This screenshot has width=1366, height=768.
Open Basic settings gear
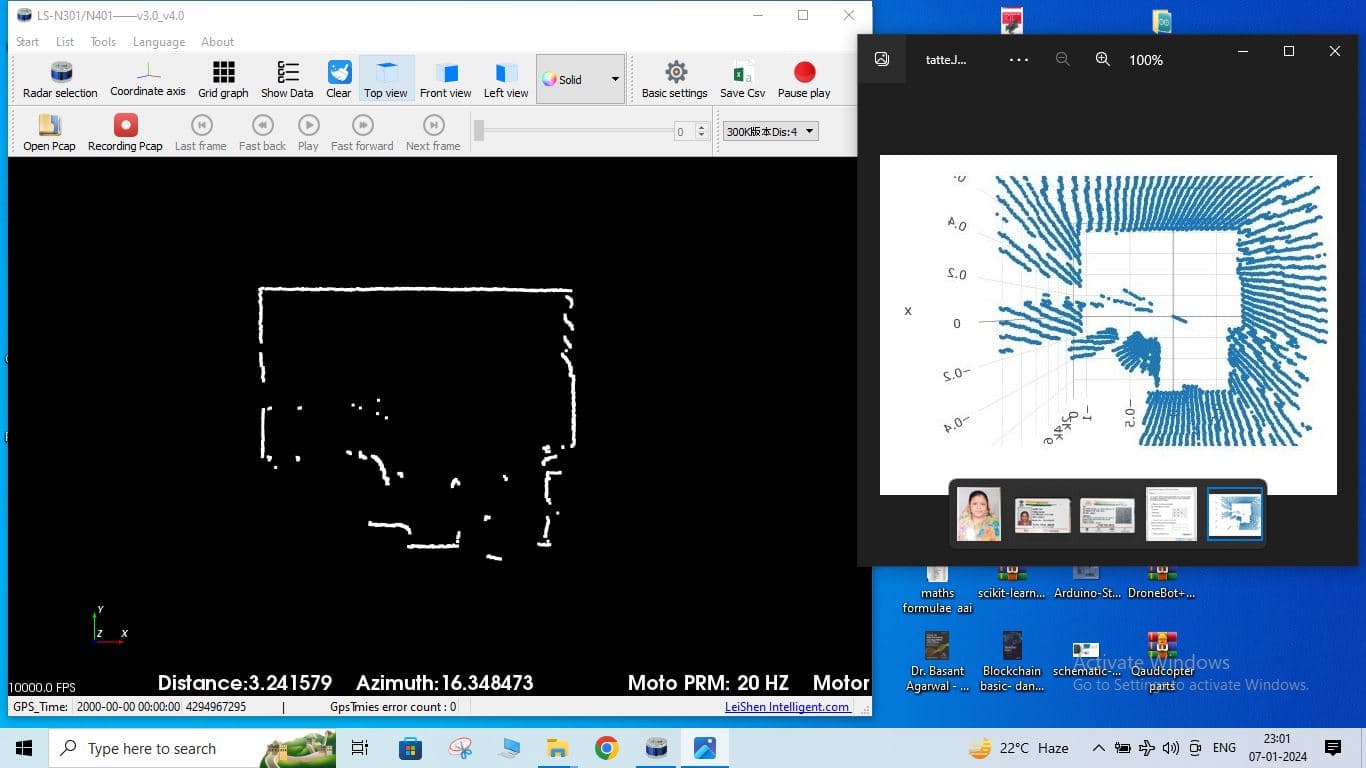(x=675, y=79)
